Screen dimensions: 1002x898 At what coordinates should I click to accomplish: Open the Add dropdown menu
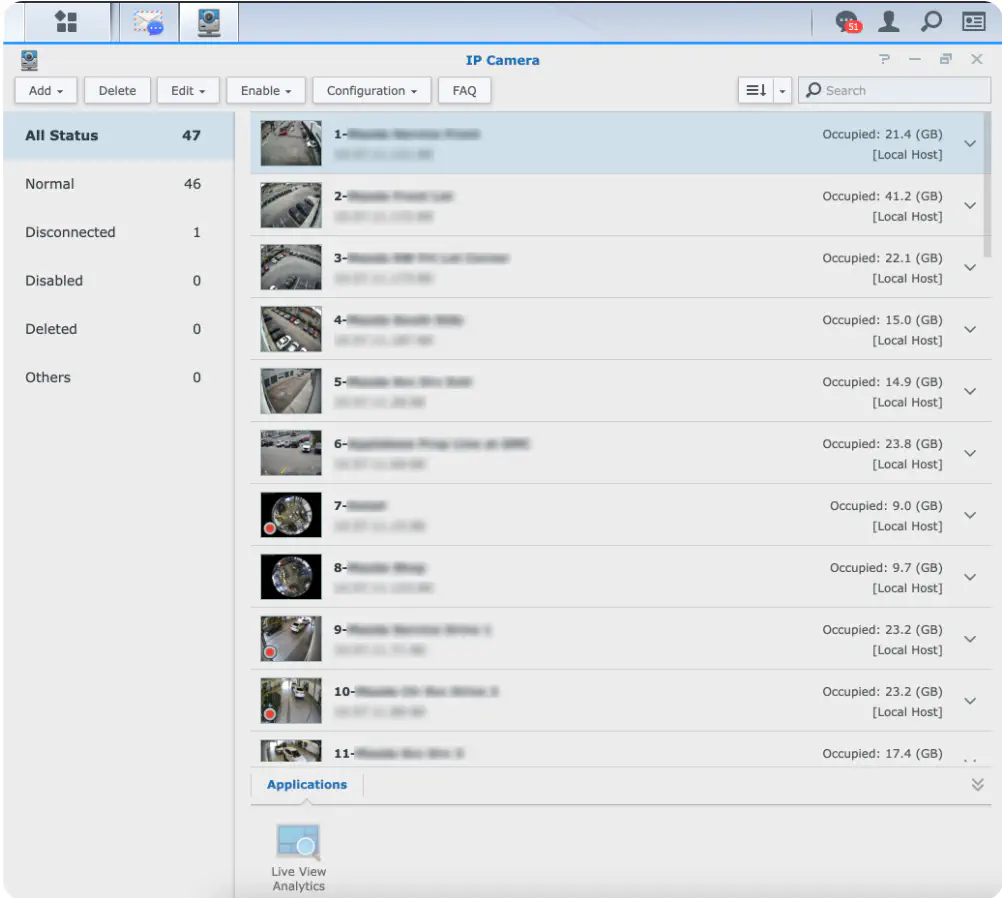coord(46,90)
